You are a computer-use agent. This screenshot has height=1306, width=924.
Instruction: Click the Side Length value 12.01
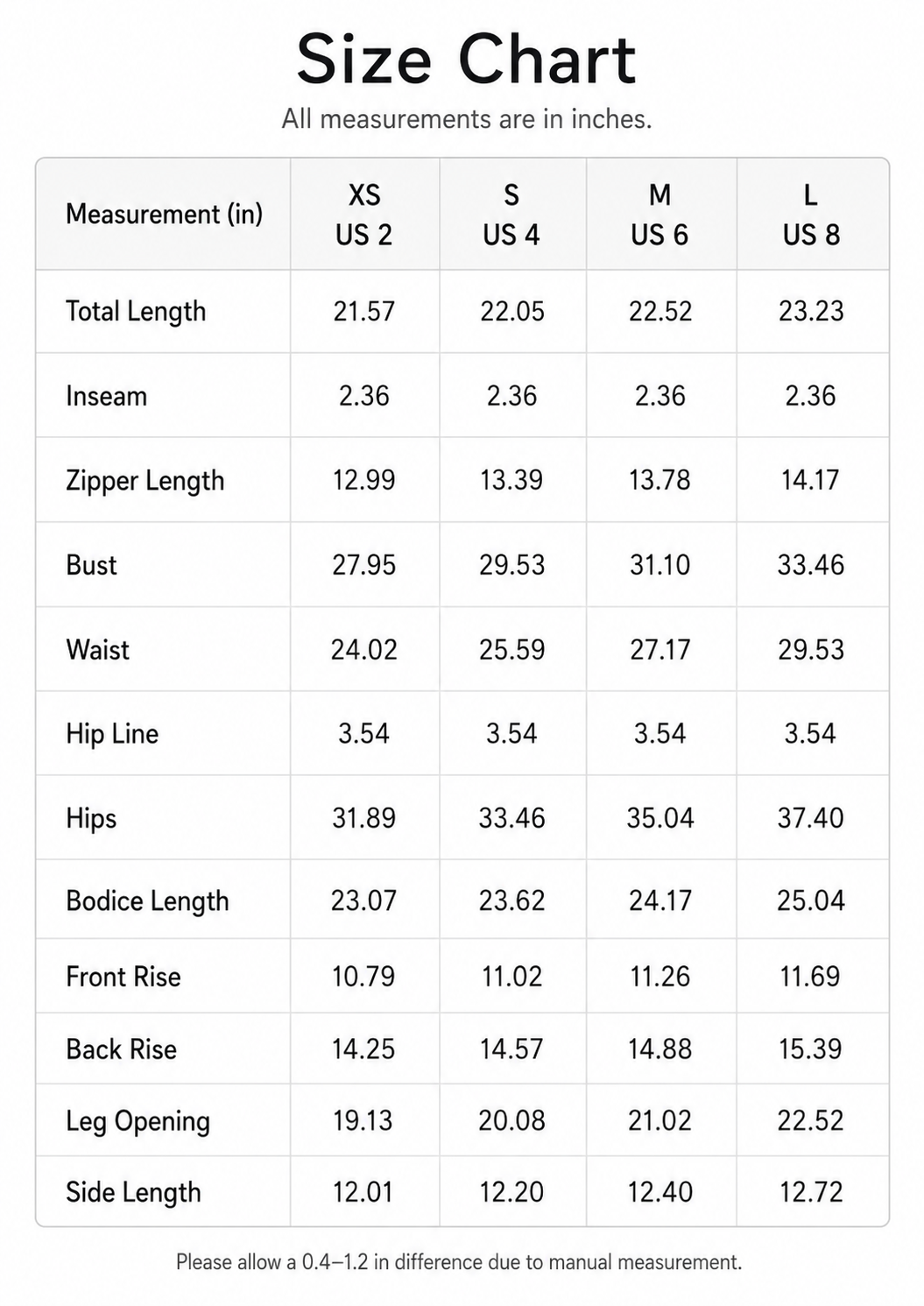pos(363,1192)
